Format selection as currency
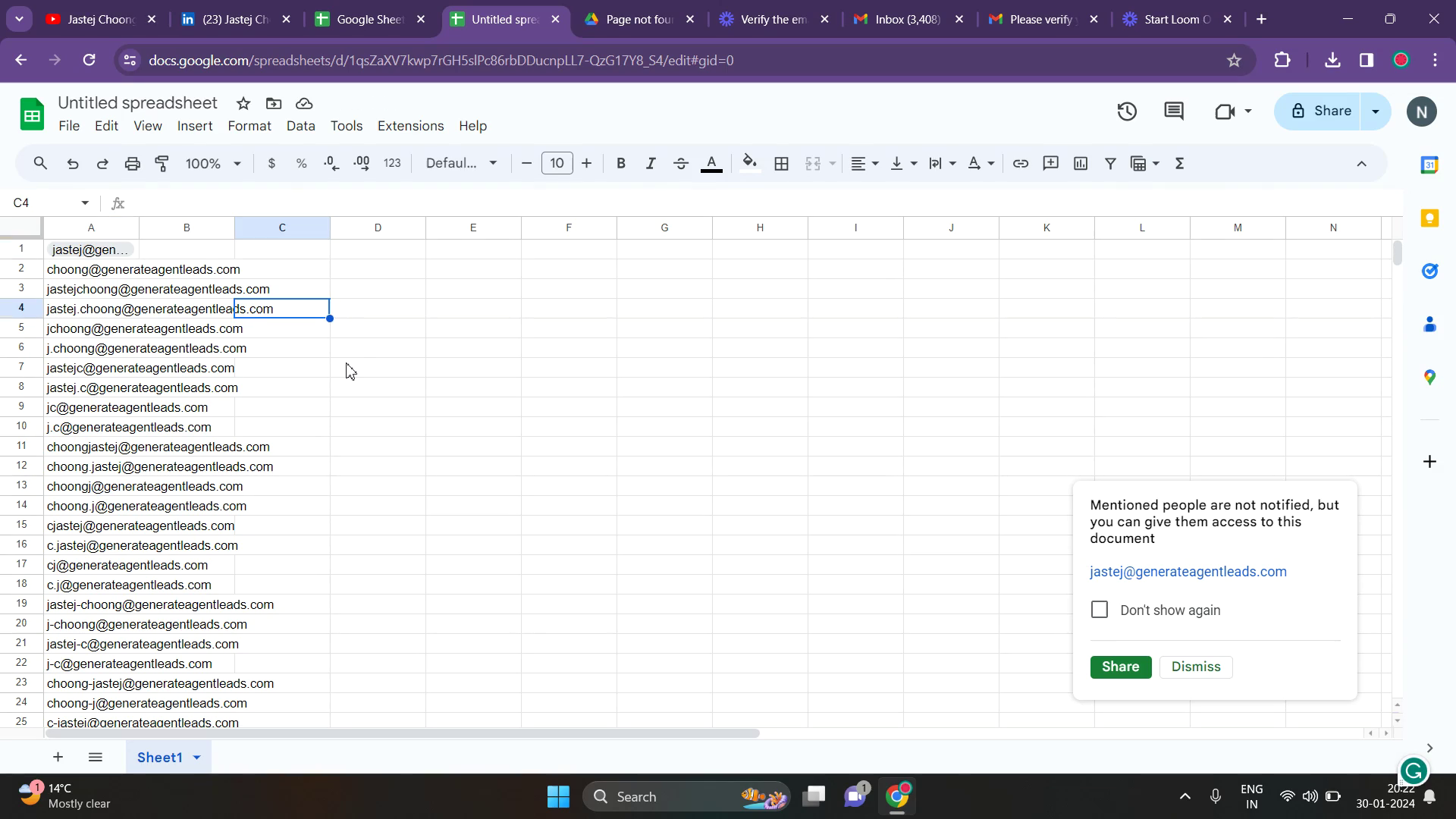 [272, 163]
